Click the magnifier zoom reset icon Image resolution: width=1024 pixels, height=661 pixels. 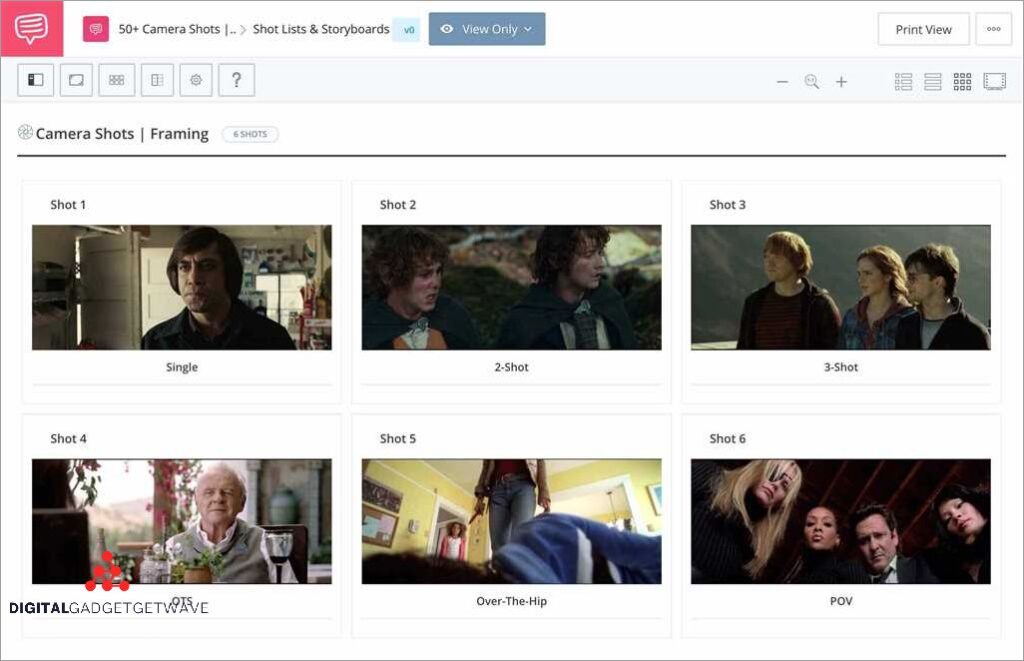coord(811,82)
